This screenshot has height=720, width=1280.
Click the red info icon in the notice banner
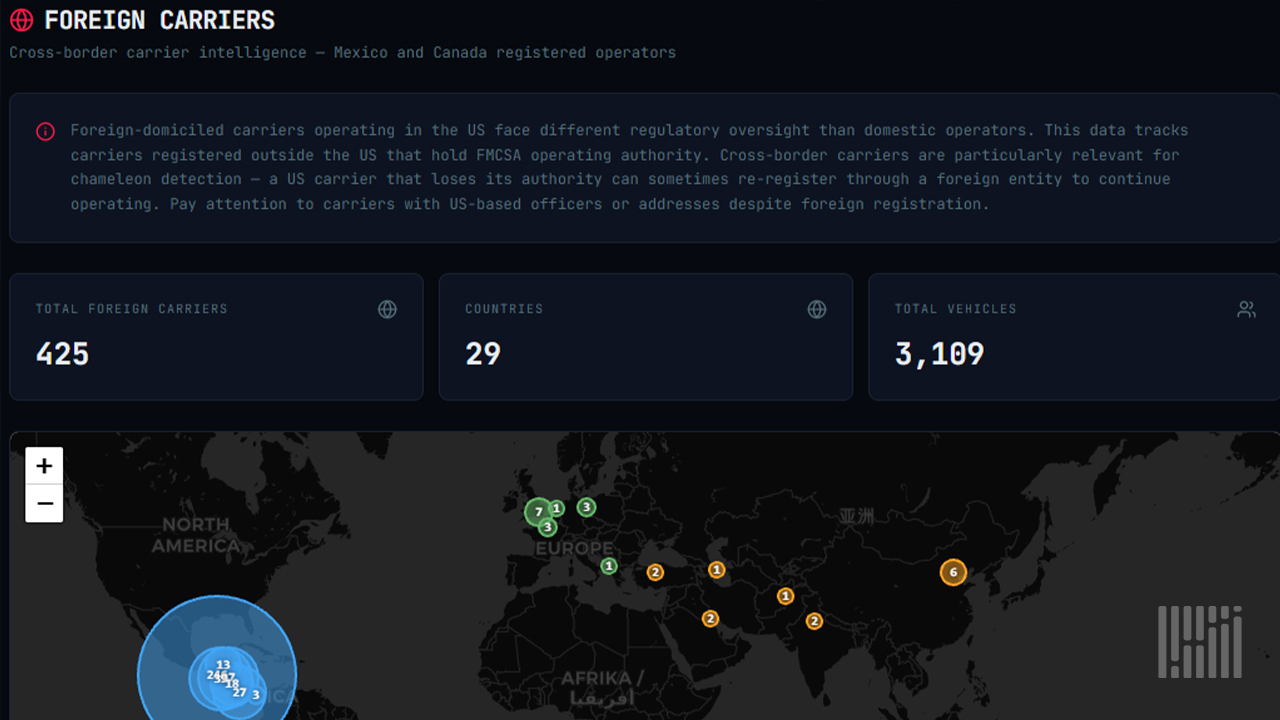tap(45, 131)
